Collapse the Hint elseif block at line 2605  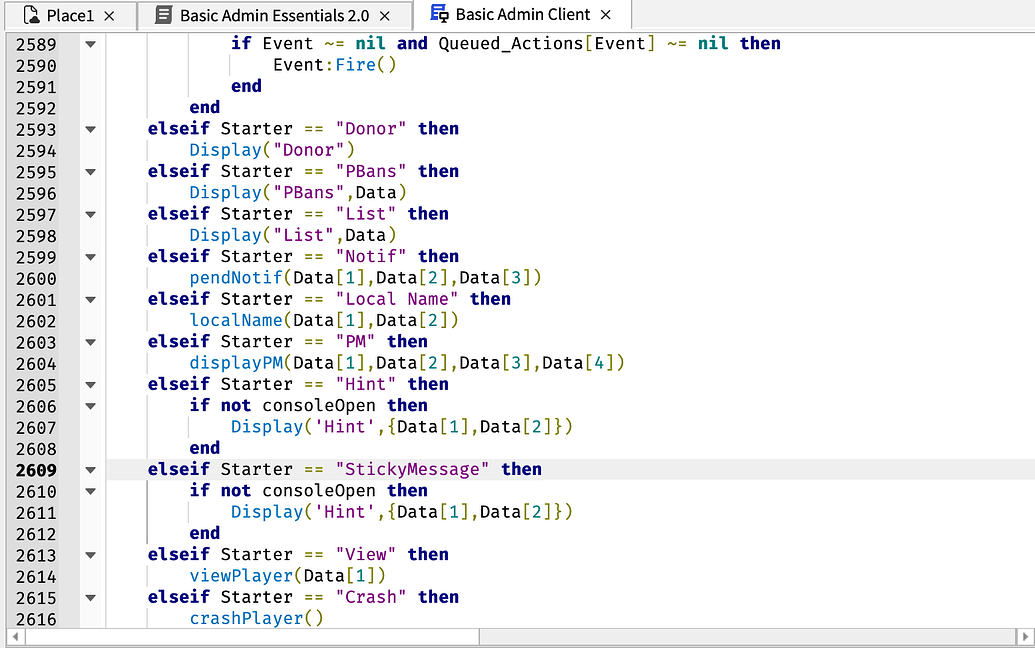(89, 384)
